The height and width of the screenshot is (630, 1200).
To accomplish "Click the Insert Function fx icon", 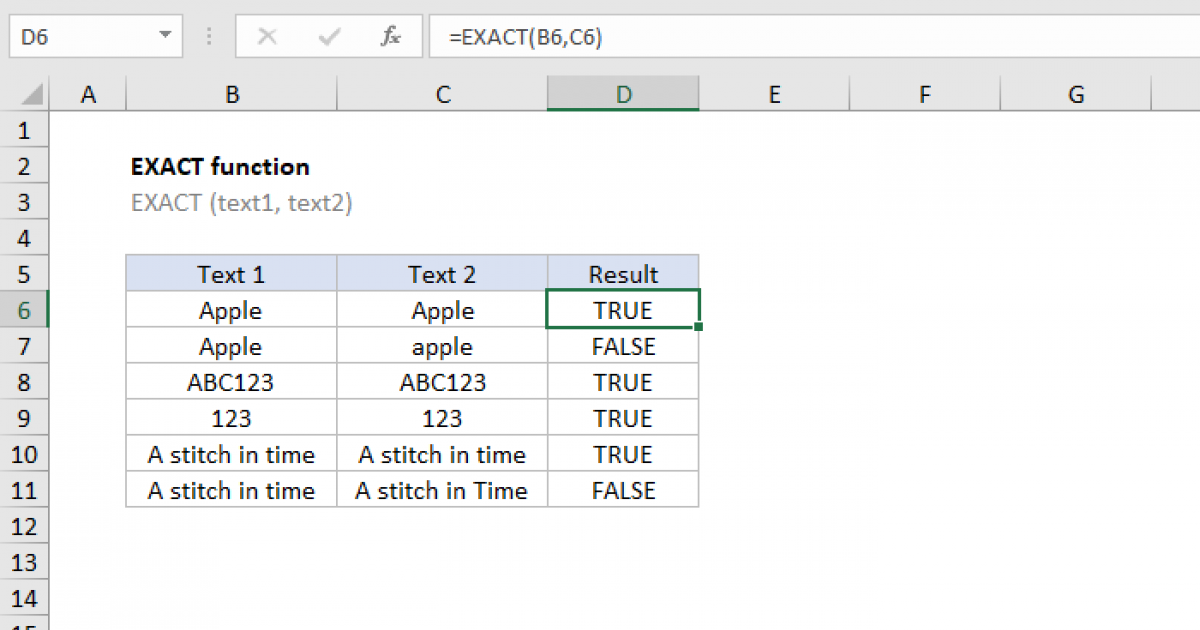I will [x=390, y=36].
